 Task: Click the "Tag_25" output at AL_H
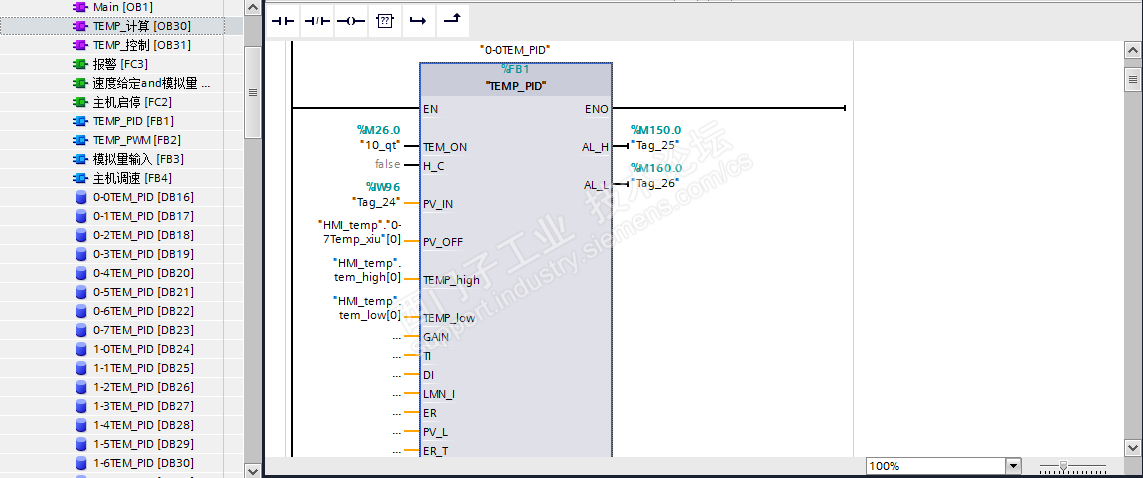(x=655, y=144)
